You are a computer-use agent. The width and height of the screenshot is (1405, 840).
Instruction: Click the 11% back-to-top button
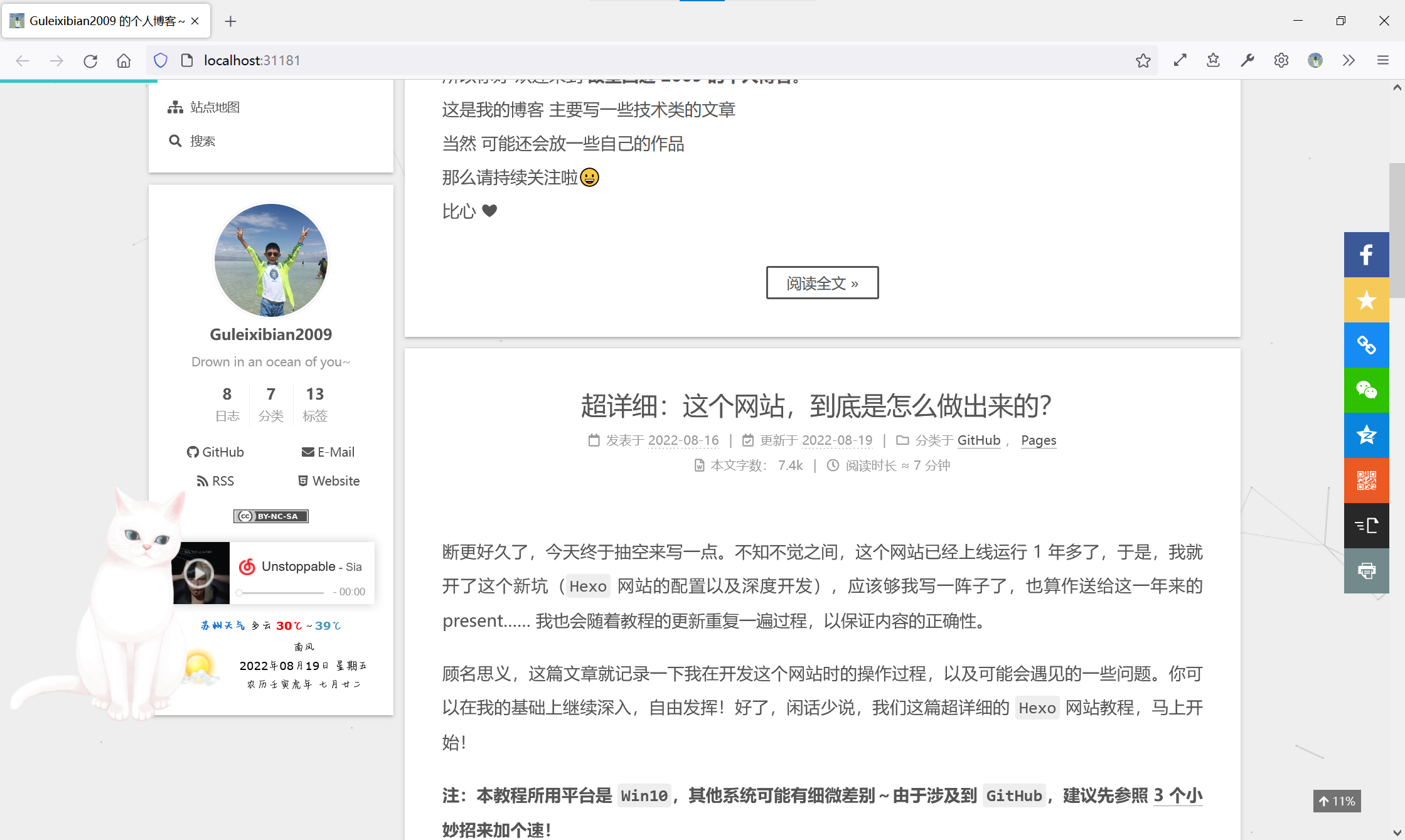(1337, 801)
